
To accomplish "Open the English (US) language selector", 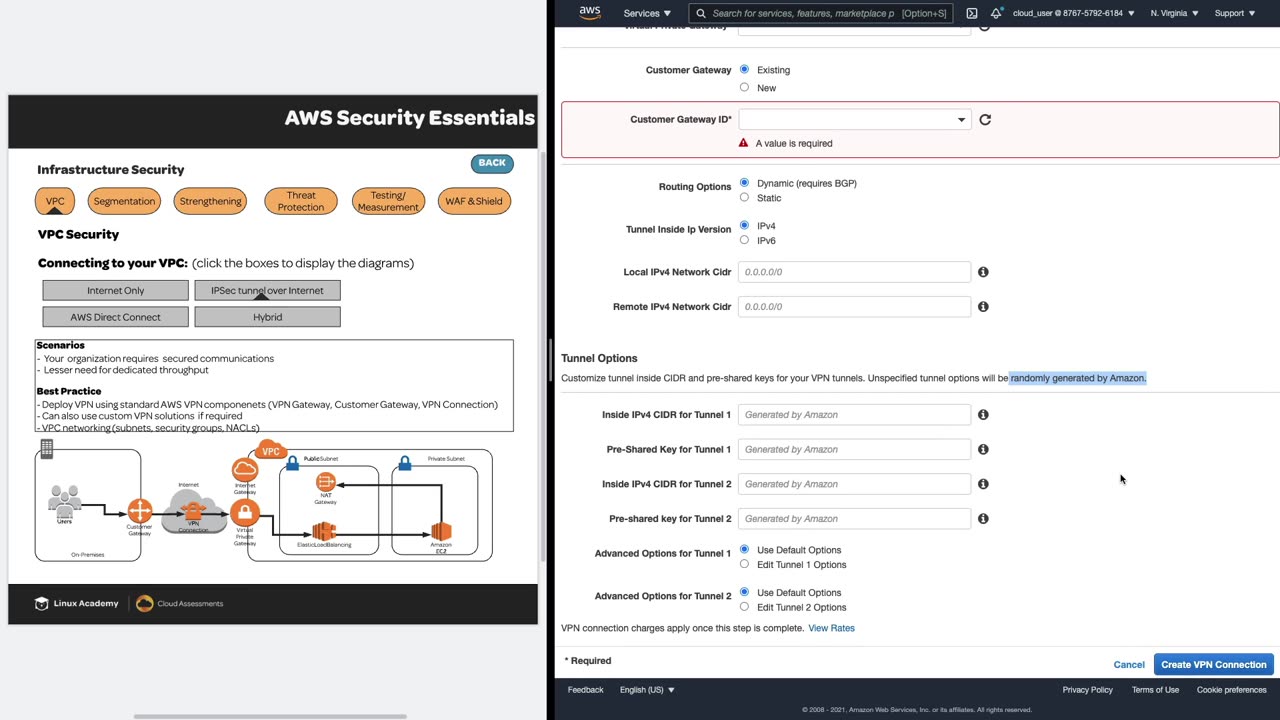I will 647,690.
